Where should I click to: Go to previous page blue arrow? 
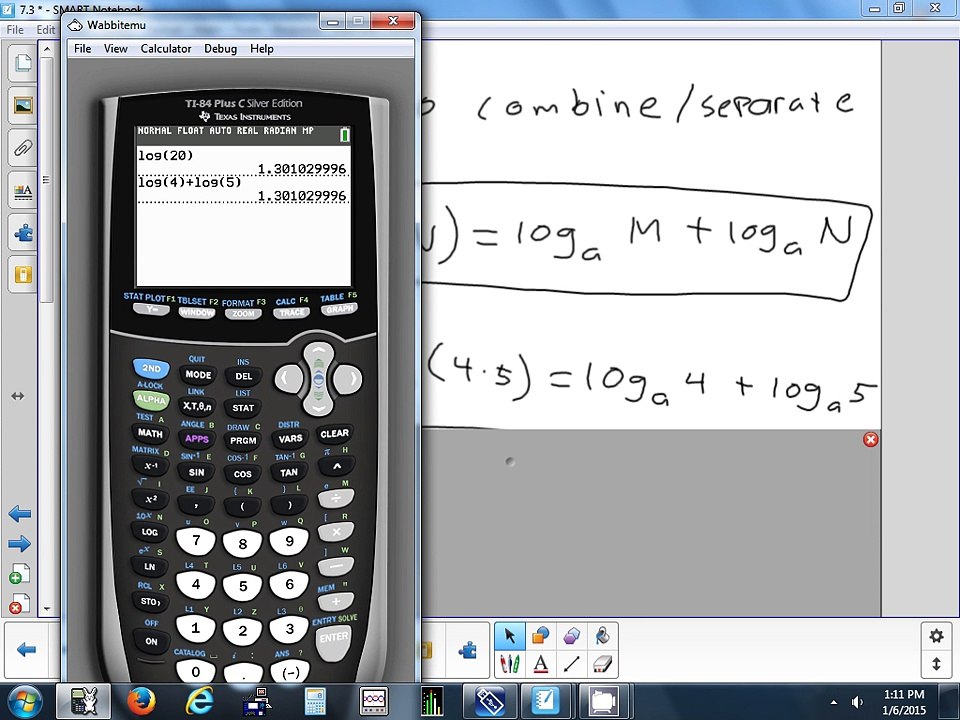(x=20, y=514)
